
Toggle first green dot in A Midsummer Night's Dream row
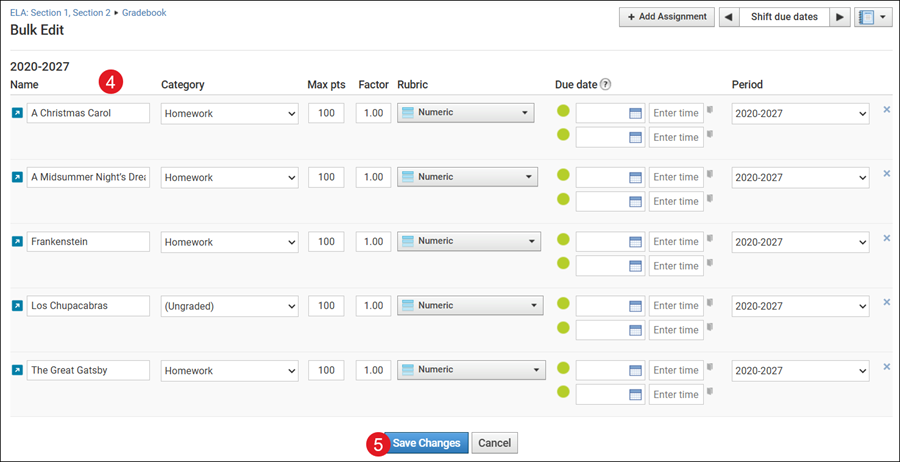coord(563,176)
